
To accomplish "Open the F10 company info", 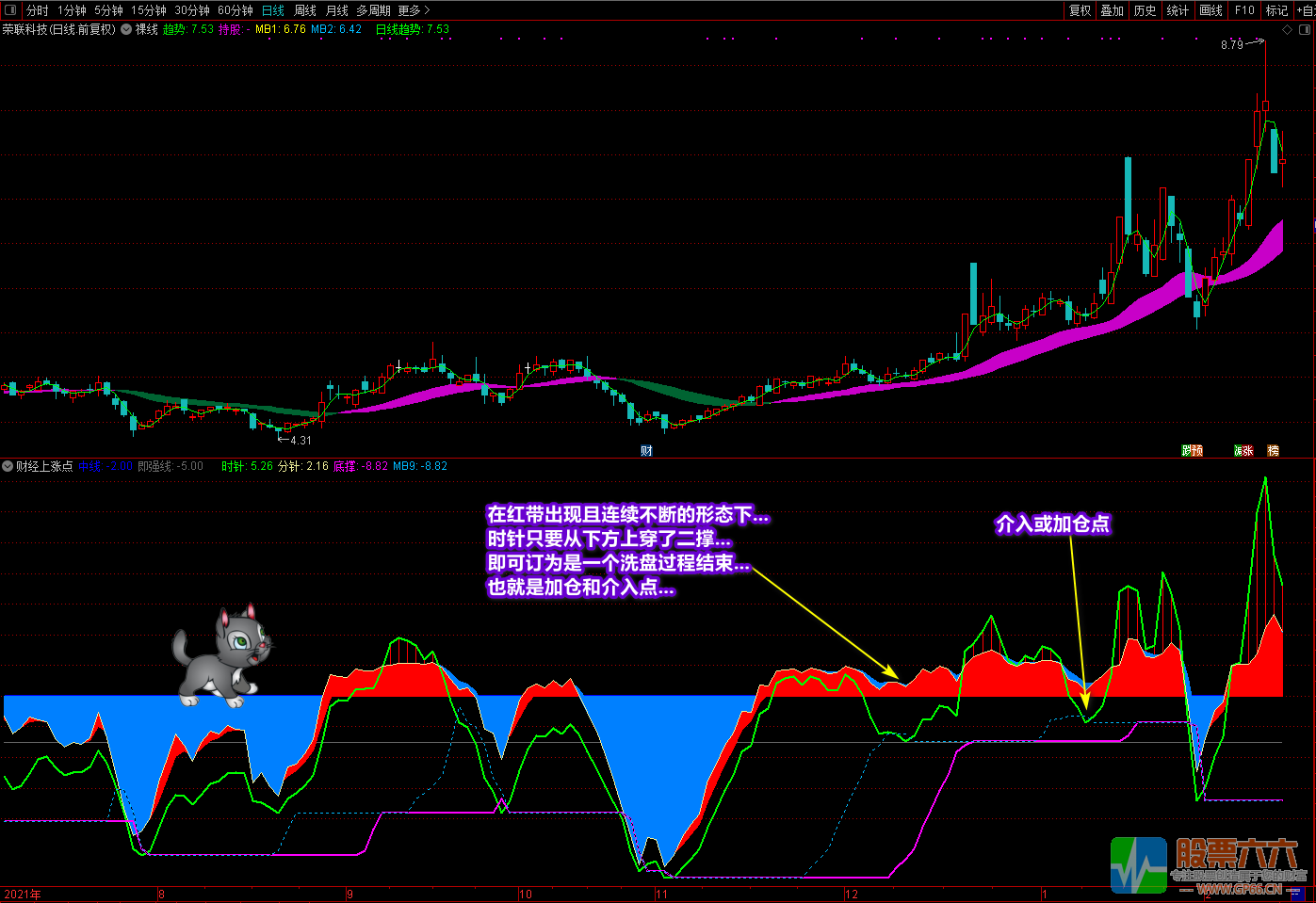I will [1244, 10].
